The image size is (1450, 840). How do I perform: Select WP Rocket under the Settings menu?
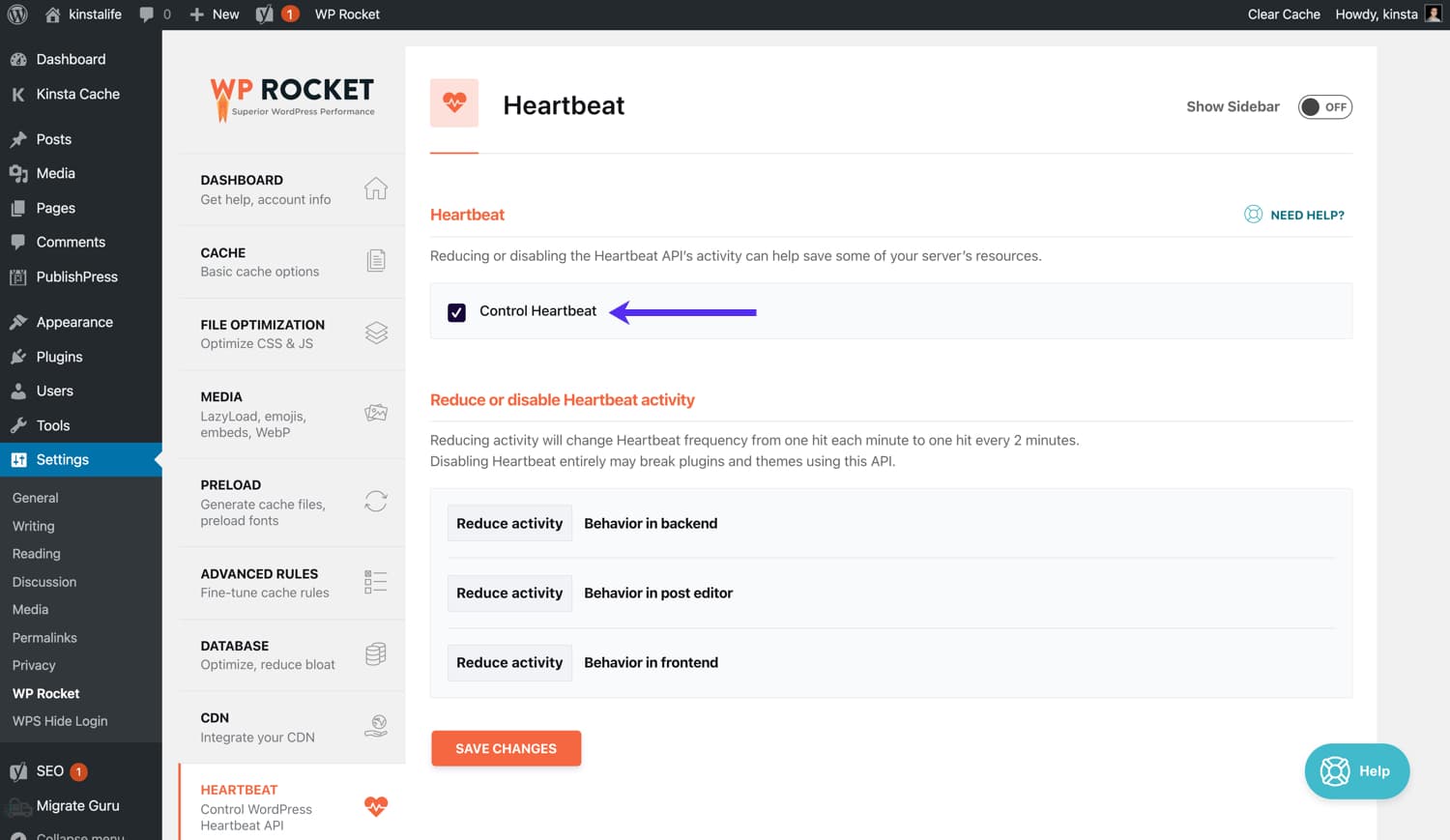45,693
